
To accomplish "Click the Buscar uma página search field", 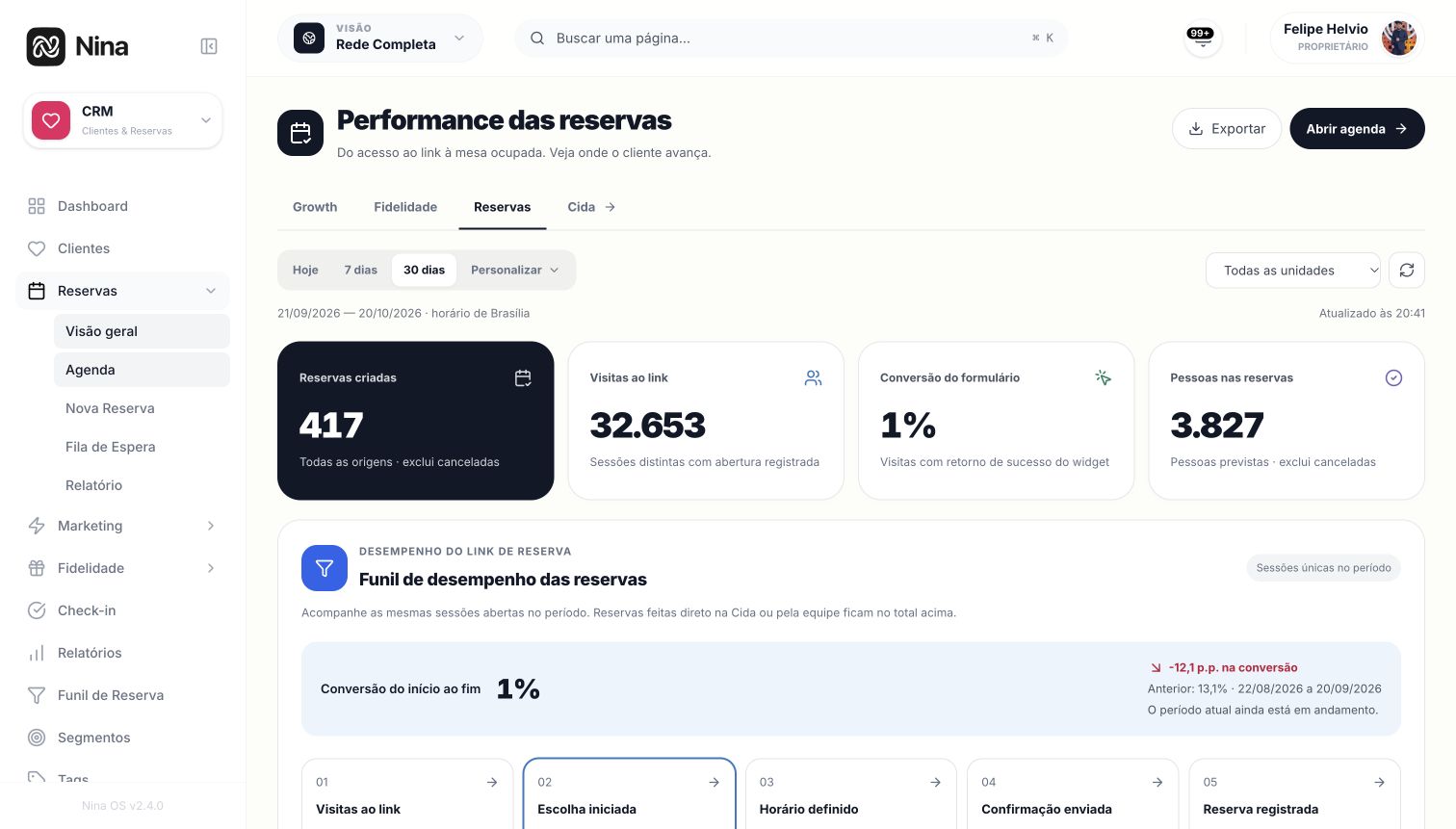I will [x=792, y=39].
